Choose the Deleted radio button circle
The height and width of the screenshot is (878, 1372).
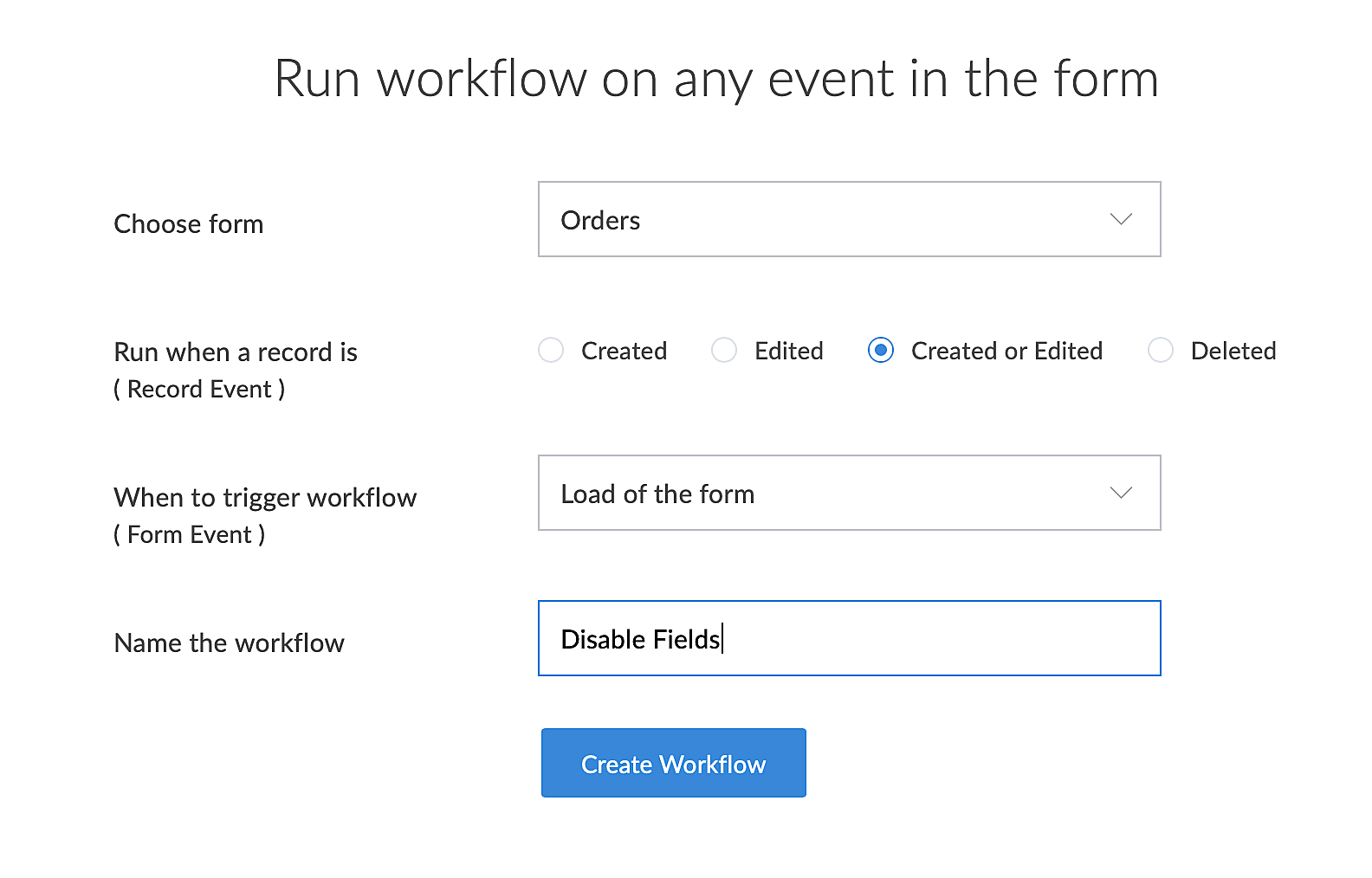(x=1161, y=351)
